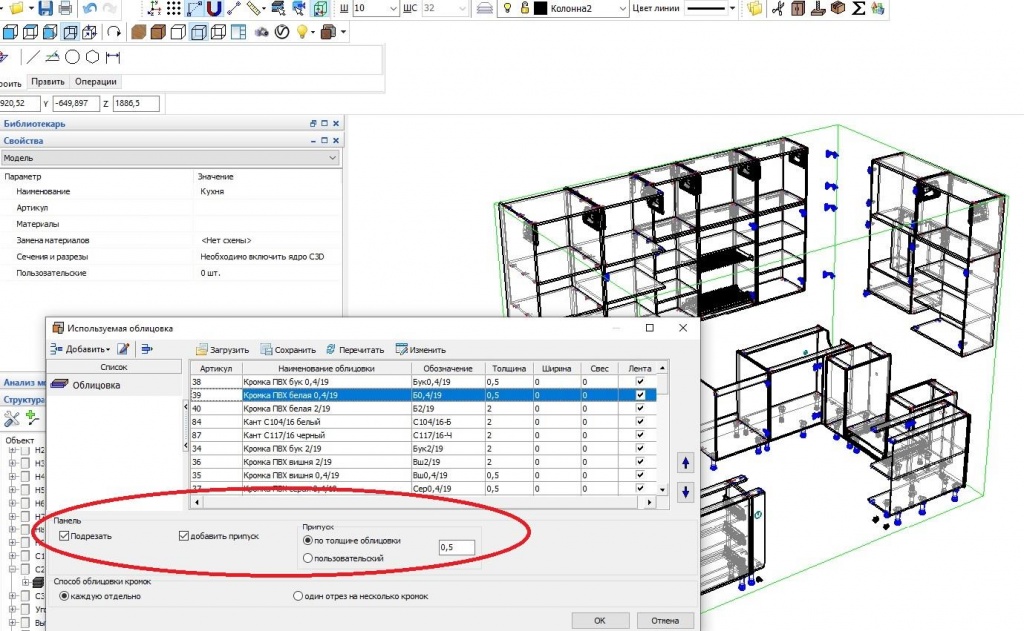Image resolution: width=1024 pixels, height=631 pixels.
Task: Toggle the magnet snap tool
Action: pos(214,8)
